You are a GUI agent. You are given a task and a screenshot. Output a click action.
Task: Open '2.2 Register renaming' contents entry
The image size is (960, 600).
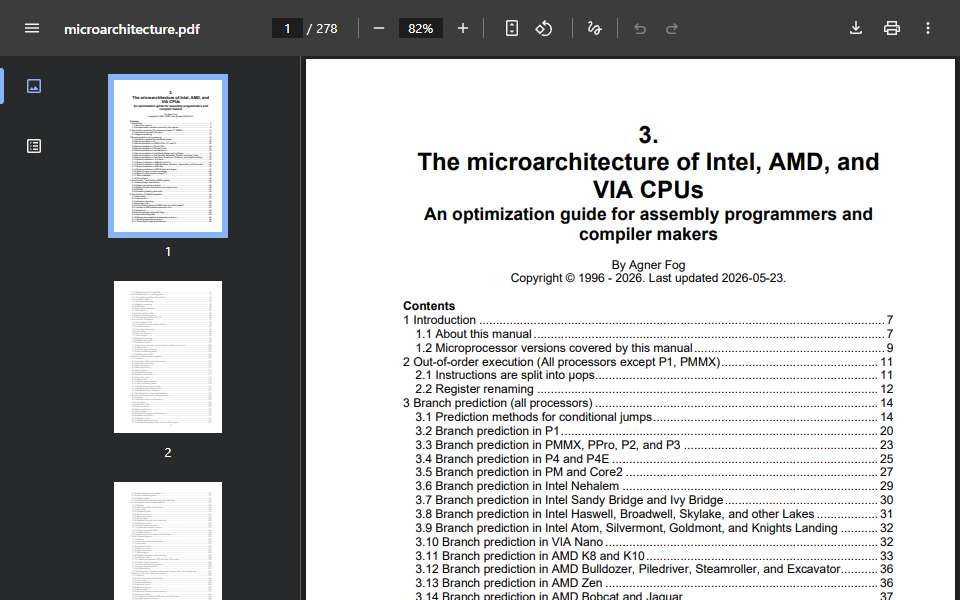[654, 389]
